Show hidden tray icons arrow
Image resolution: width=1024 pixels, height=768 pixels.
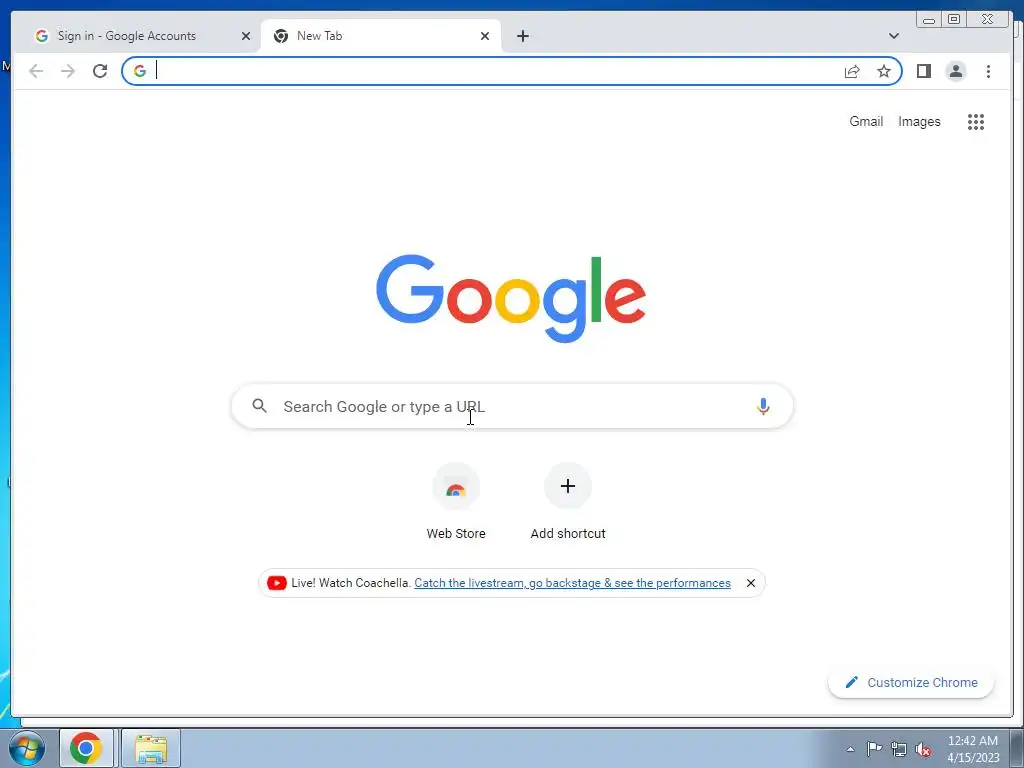[850, 749]
